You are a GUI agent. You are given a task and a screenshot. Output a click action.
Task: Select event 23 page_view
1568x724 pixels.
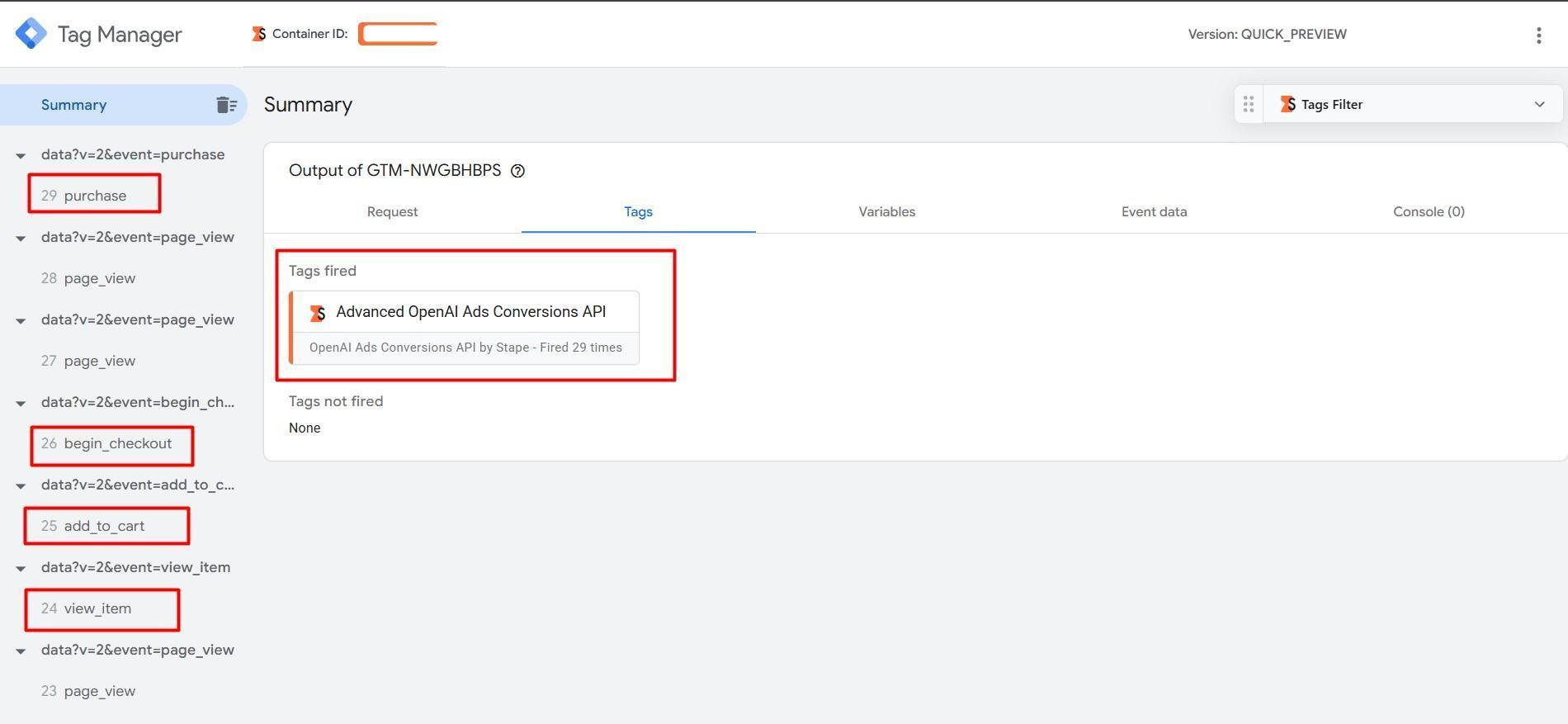coord(88,691)
